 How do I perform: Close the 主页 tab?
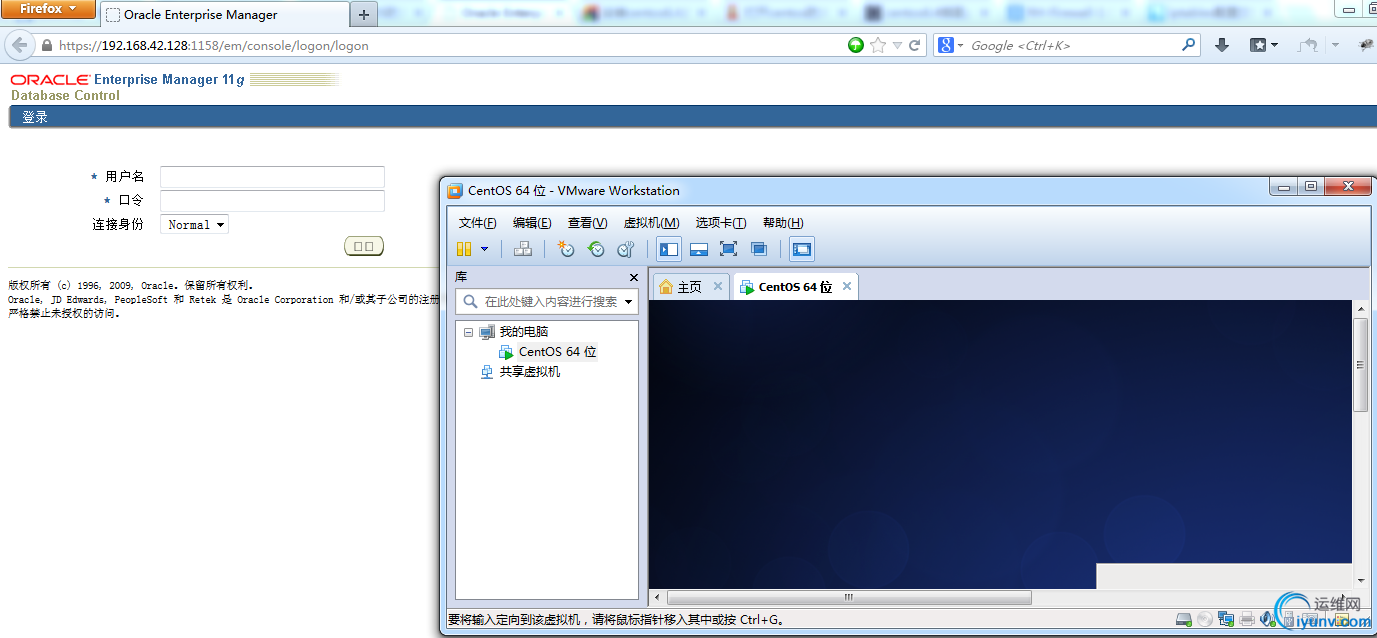pyautogui.click(x=717, y=286)
